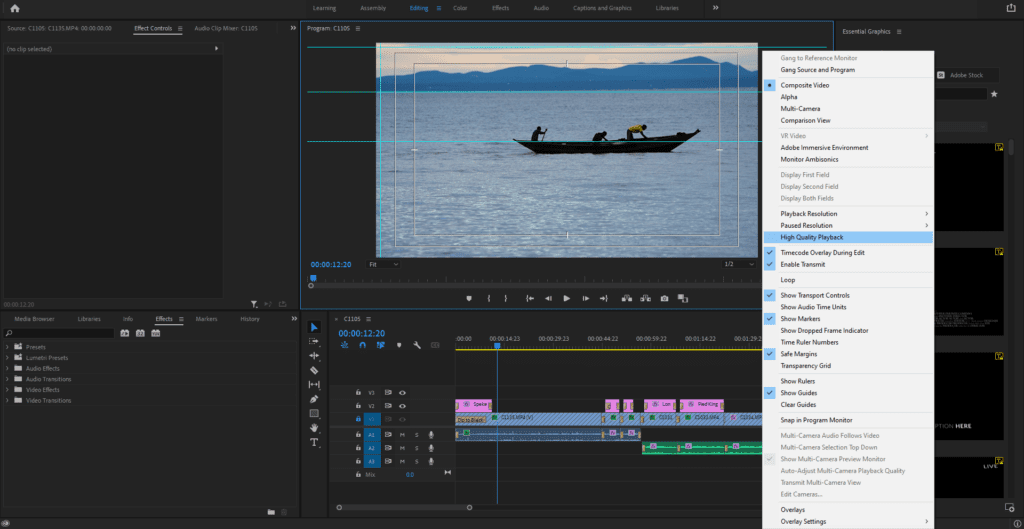Switch to the Color workspace tab
The image size is (1024, 529).
pos(460,8)
